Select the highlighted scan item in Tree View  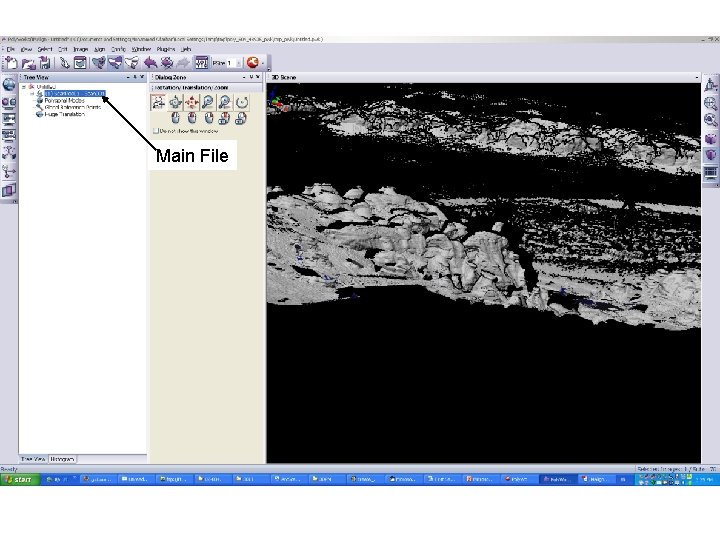(75, 94)
